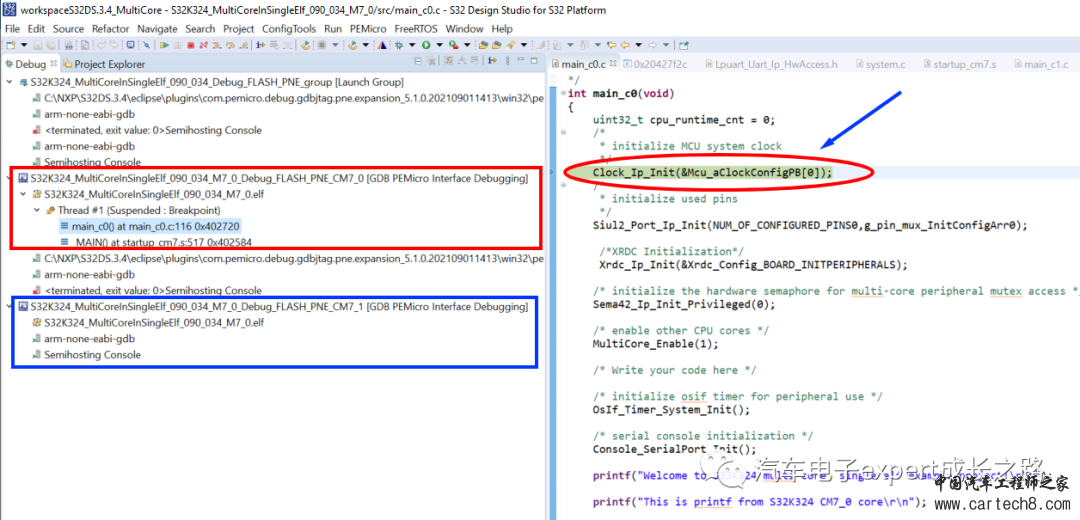This screenshot has width=1080, height=520.
Task: Click the Save All toolbar icon
Action: click(51, 45)
